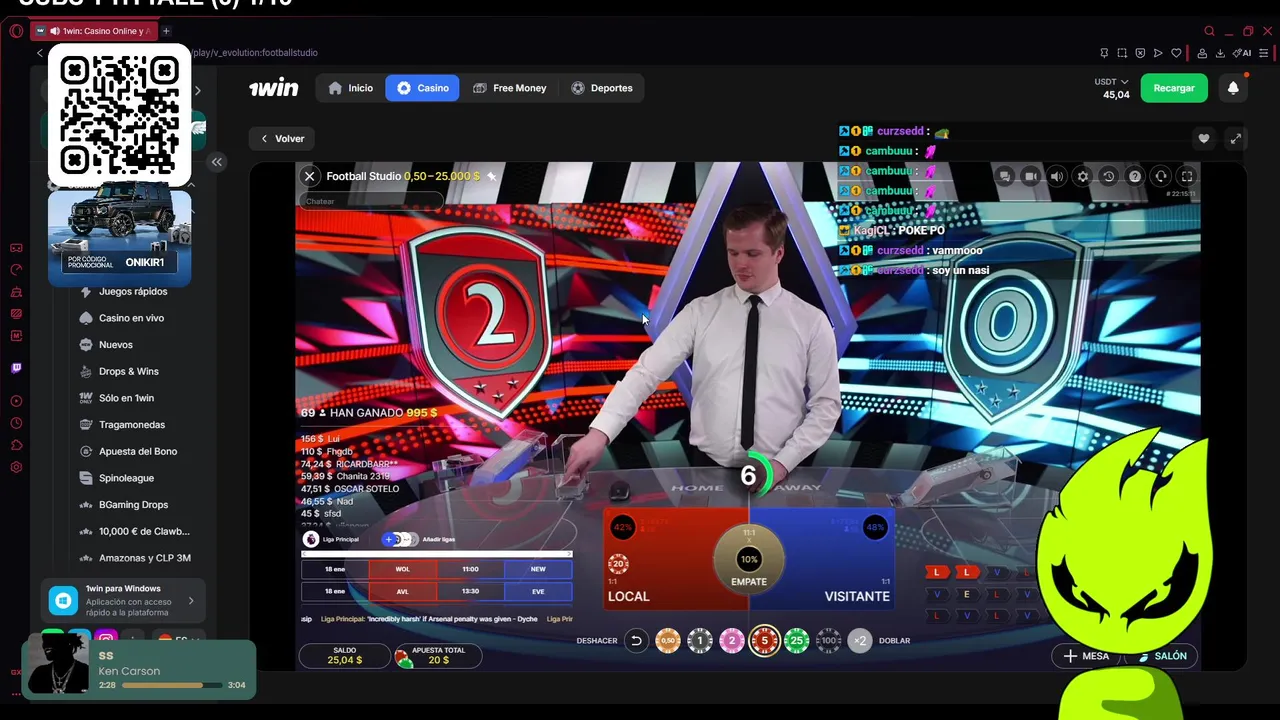
Task: Select the green 25 chip
Action: click(x=797, y=641)
